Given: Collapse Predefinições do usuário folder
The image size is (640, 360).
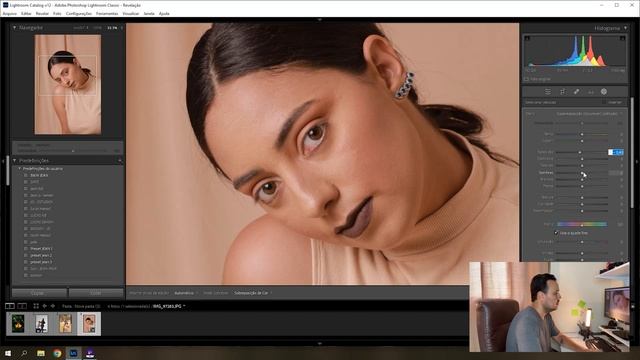Looking at the screenshot, I should pos(19,169).
